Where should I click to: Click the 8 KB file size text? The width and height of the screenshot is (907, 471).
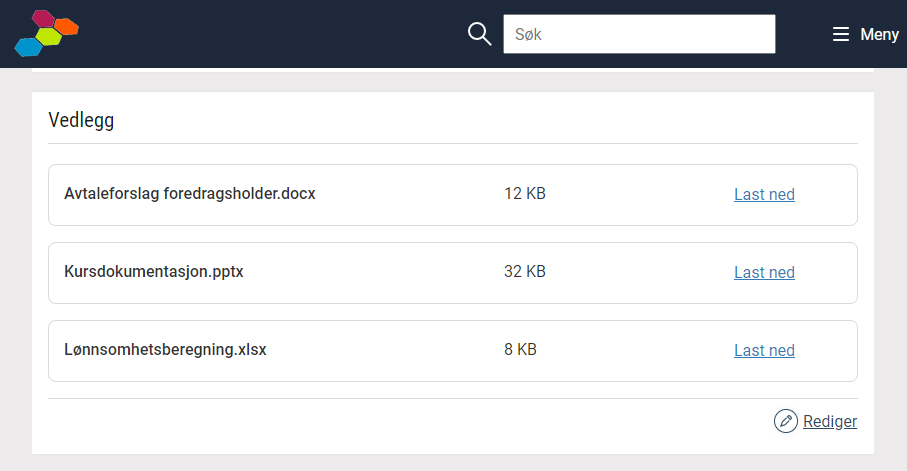click(x=520, y=349)
